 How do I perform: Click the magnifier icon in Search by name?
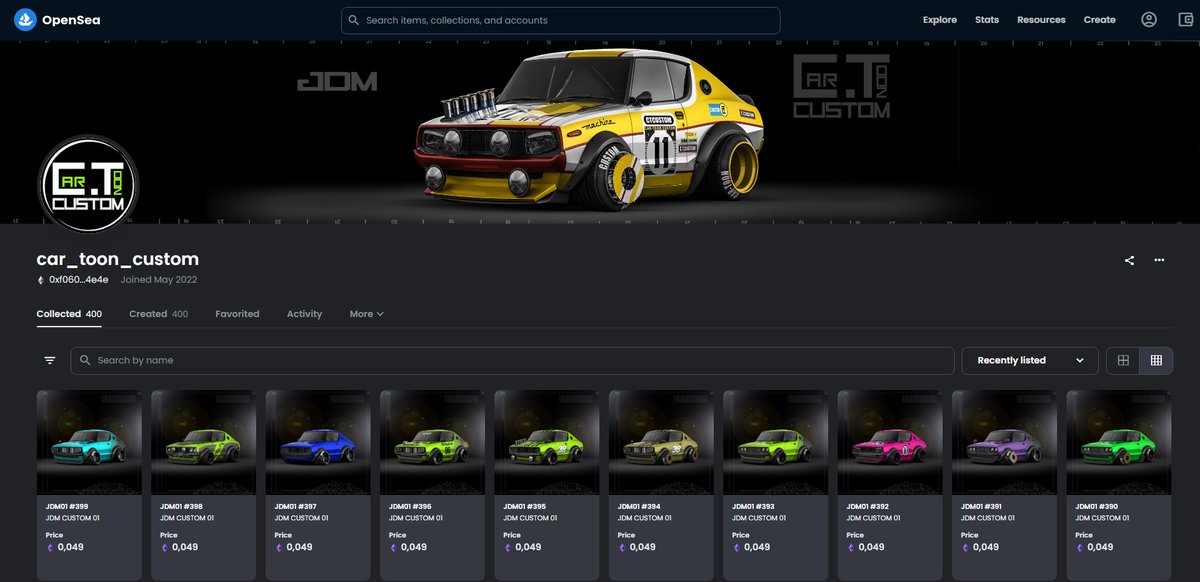pos(85,360)
